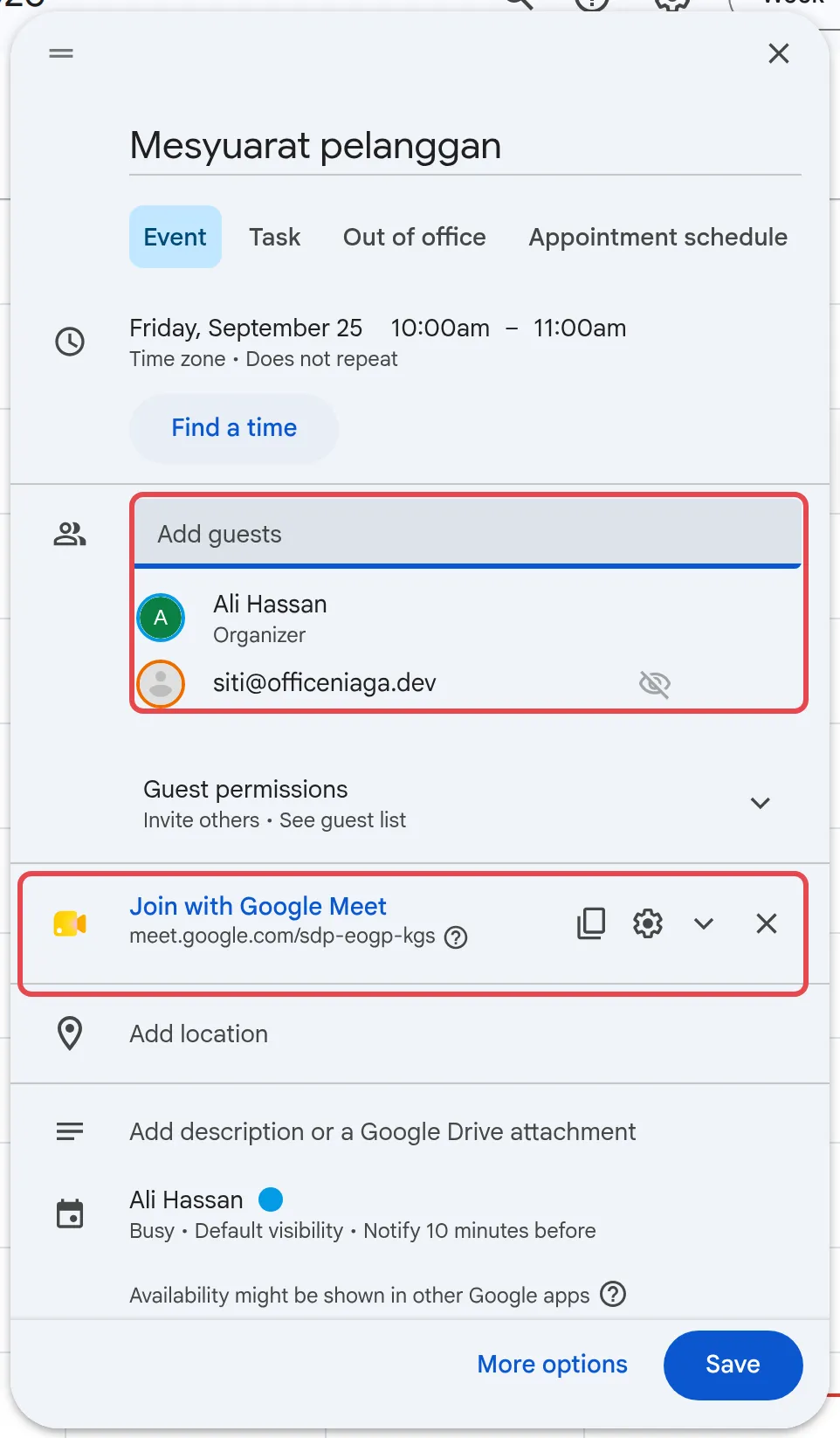Click the drag handle at dialog top
Screen dimensions: 840x1438
click(61, 53)
